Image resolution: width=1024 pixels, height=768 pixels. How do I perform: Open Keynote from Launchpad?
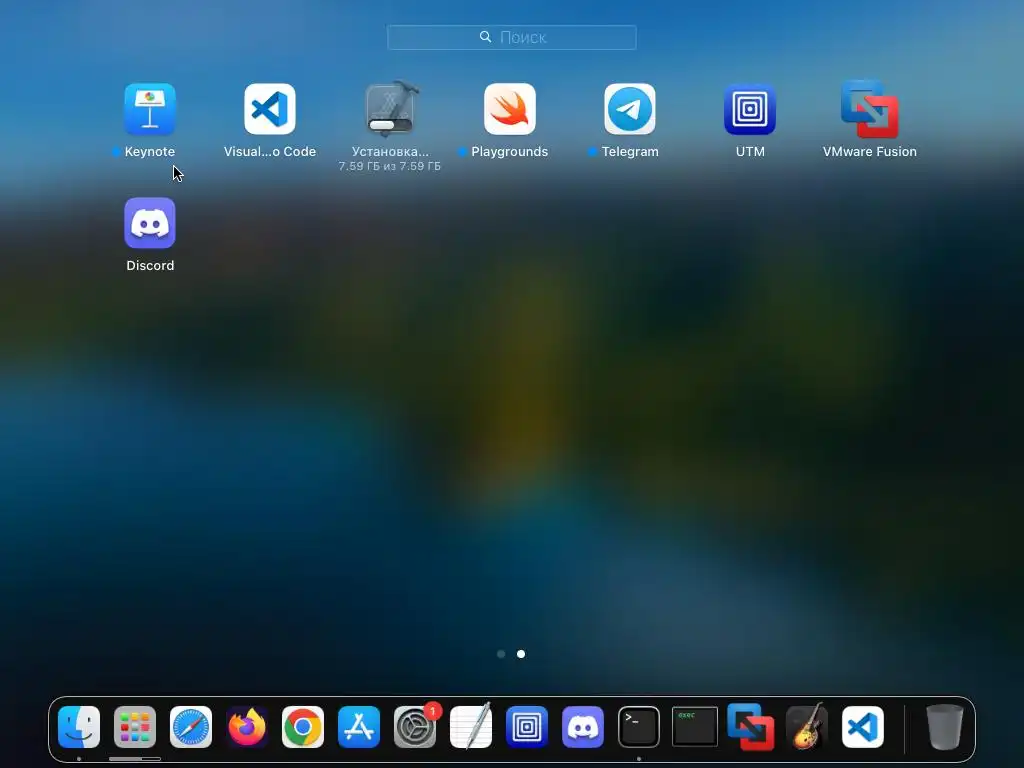(150, 109)
